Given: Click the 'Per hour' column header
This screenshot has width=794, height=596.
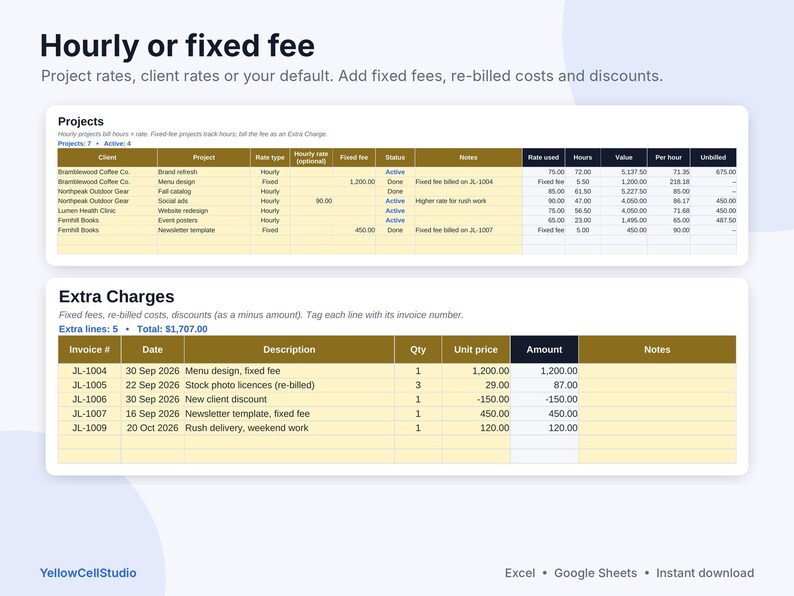Looking at the screenshot, I should [668, 157].
